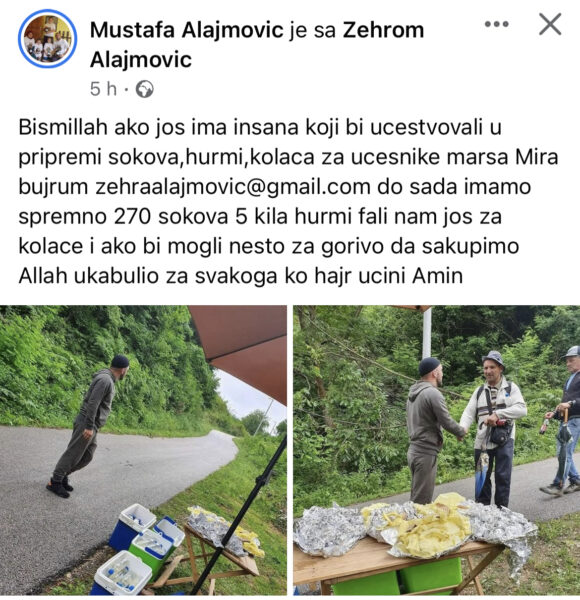The height and width of the screenshot is (600, 580).
Task: Open the Mustafa Alajmovic name link
Action: click(186, 30)
